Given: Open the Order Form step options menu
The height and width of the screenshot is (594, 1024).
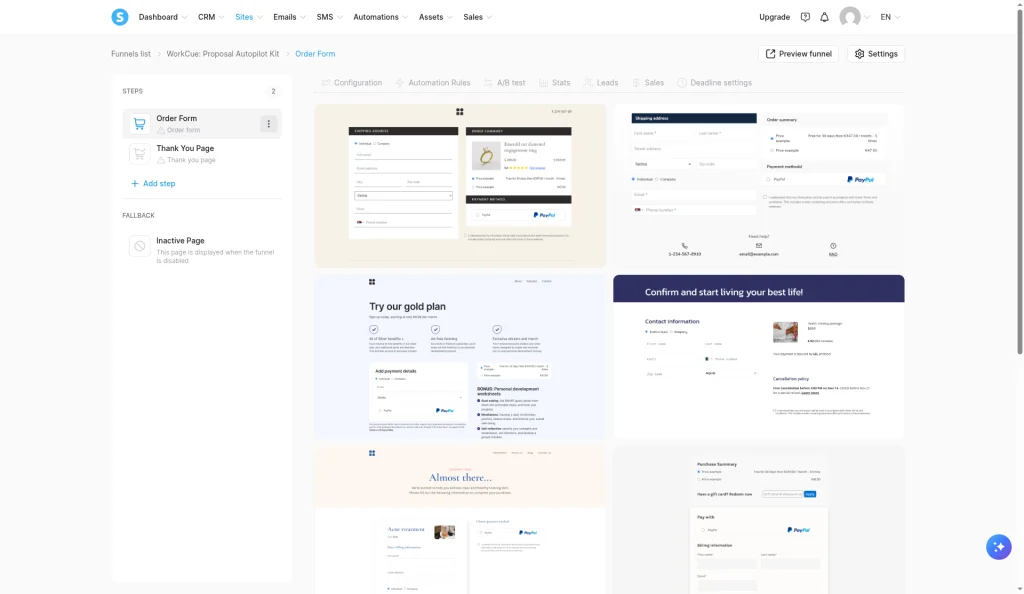Looking at the screenshot, I should coord(268,123).
